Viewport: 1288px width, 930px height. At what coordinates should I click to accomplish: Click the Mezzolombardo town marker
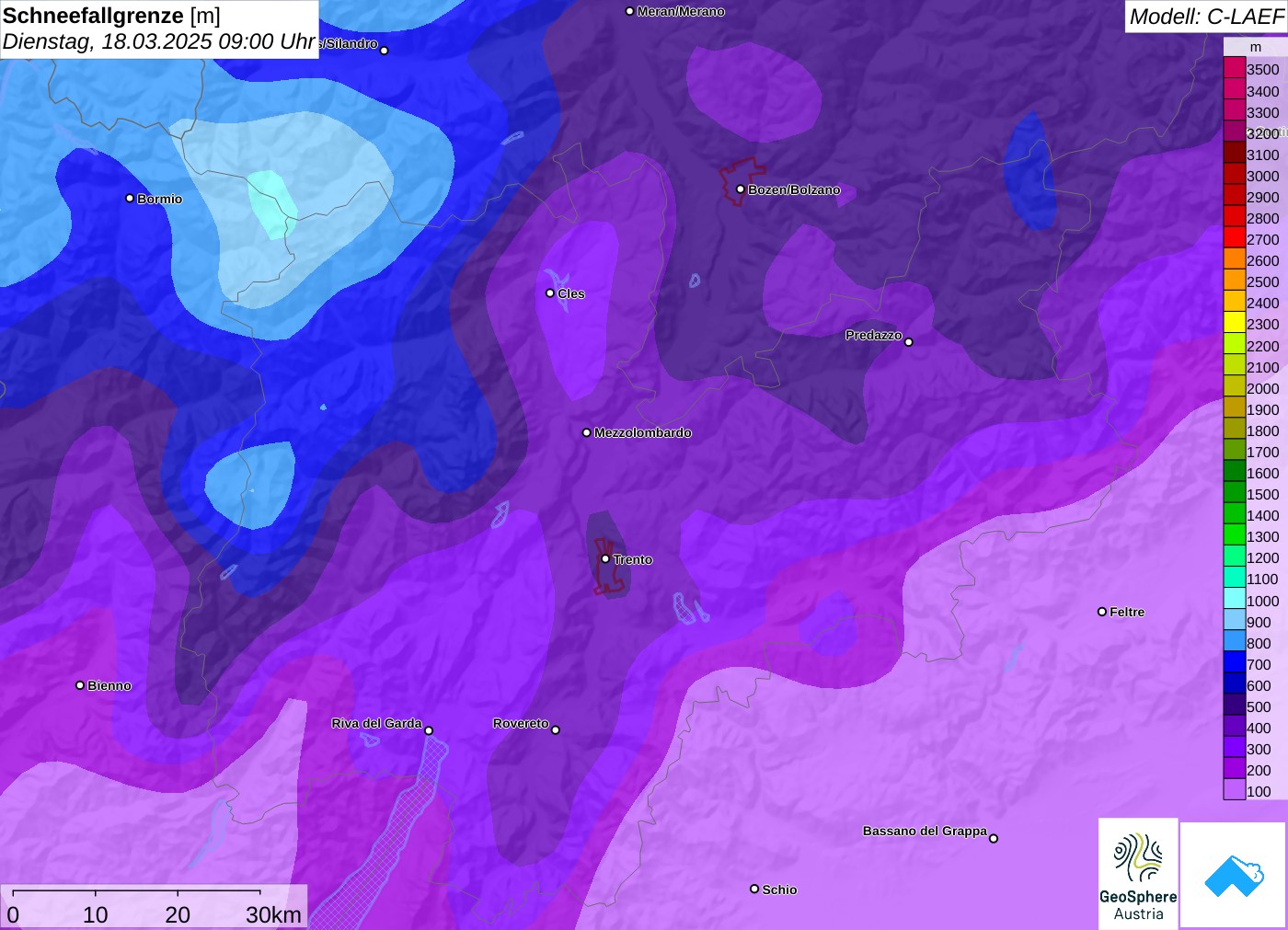(x=587, y=432)
